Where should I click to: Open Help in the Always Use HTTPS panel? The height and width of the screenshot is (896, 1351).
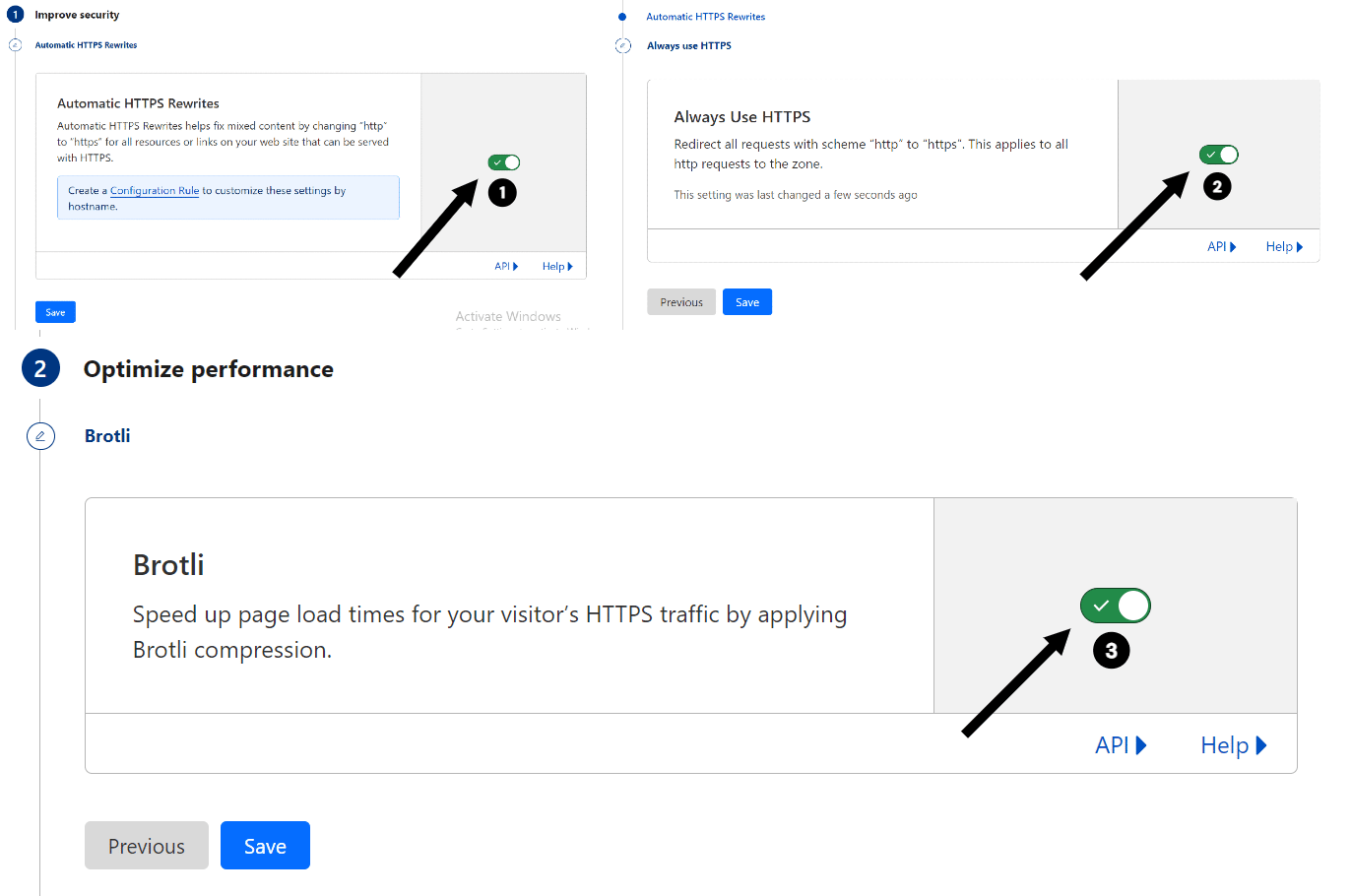pyautogui.click(x=1283, y=246)
